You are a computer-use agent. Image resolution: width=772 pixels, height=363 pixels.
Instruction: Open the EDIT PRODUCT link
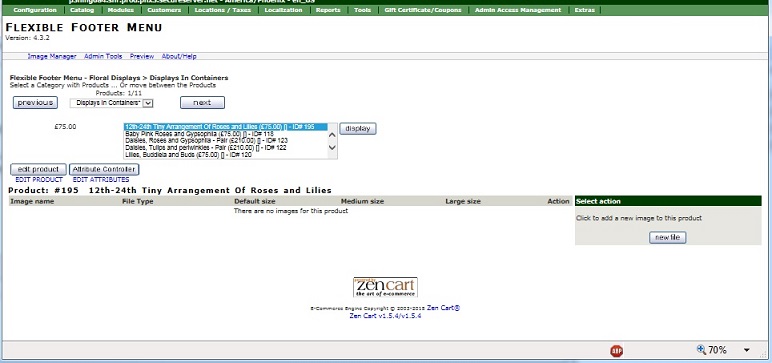(39, 180)
